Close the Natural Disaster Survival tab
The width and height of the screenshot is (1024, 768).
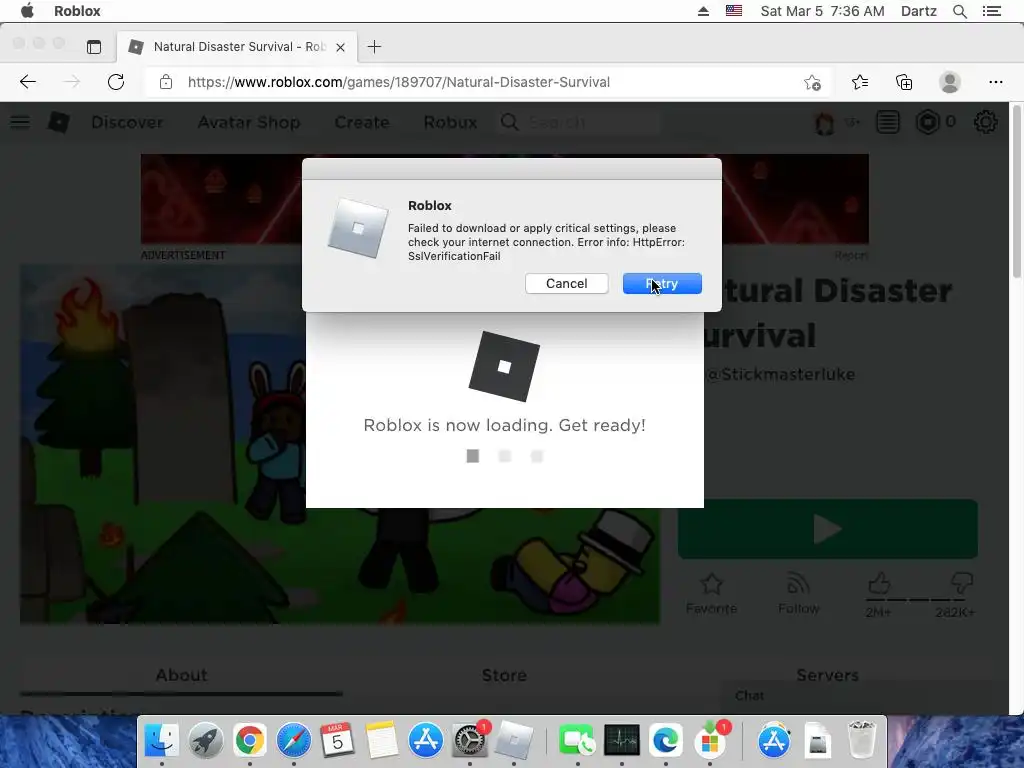coord(340,47)
